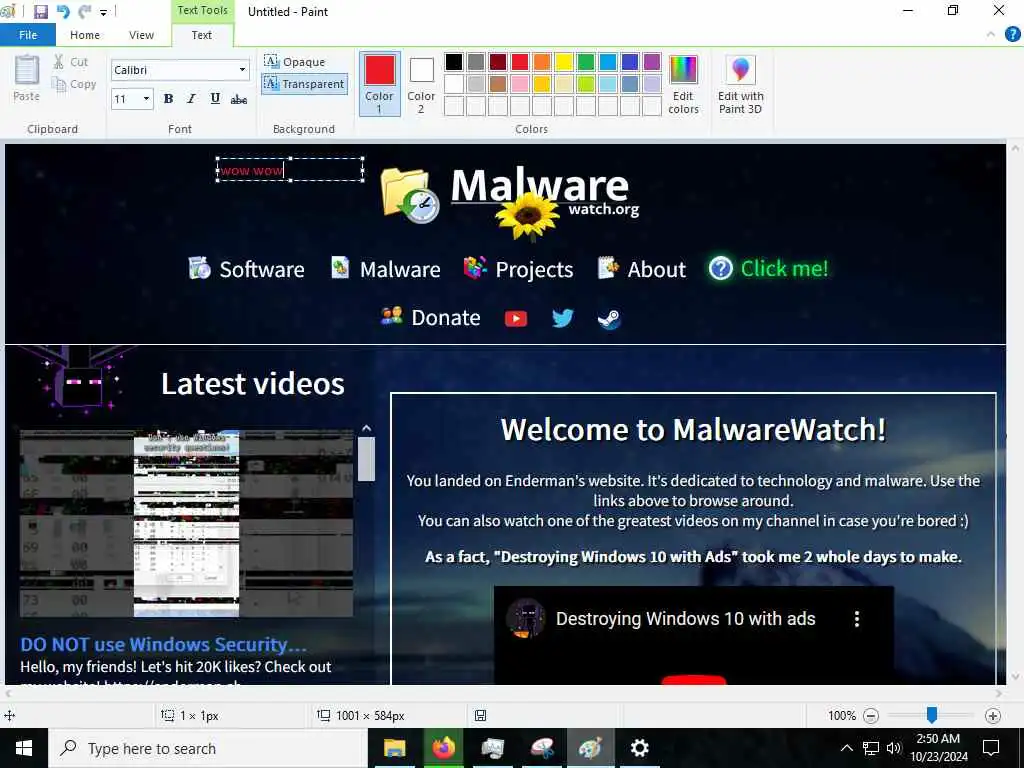Click the volume speaker tray icon

tap(894, 748)
